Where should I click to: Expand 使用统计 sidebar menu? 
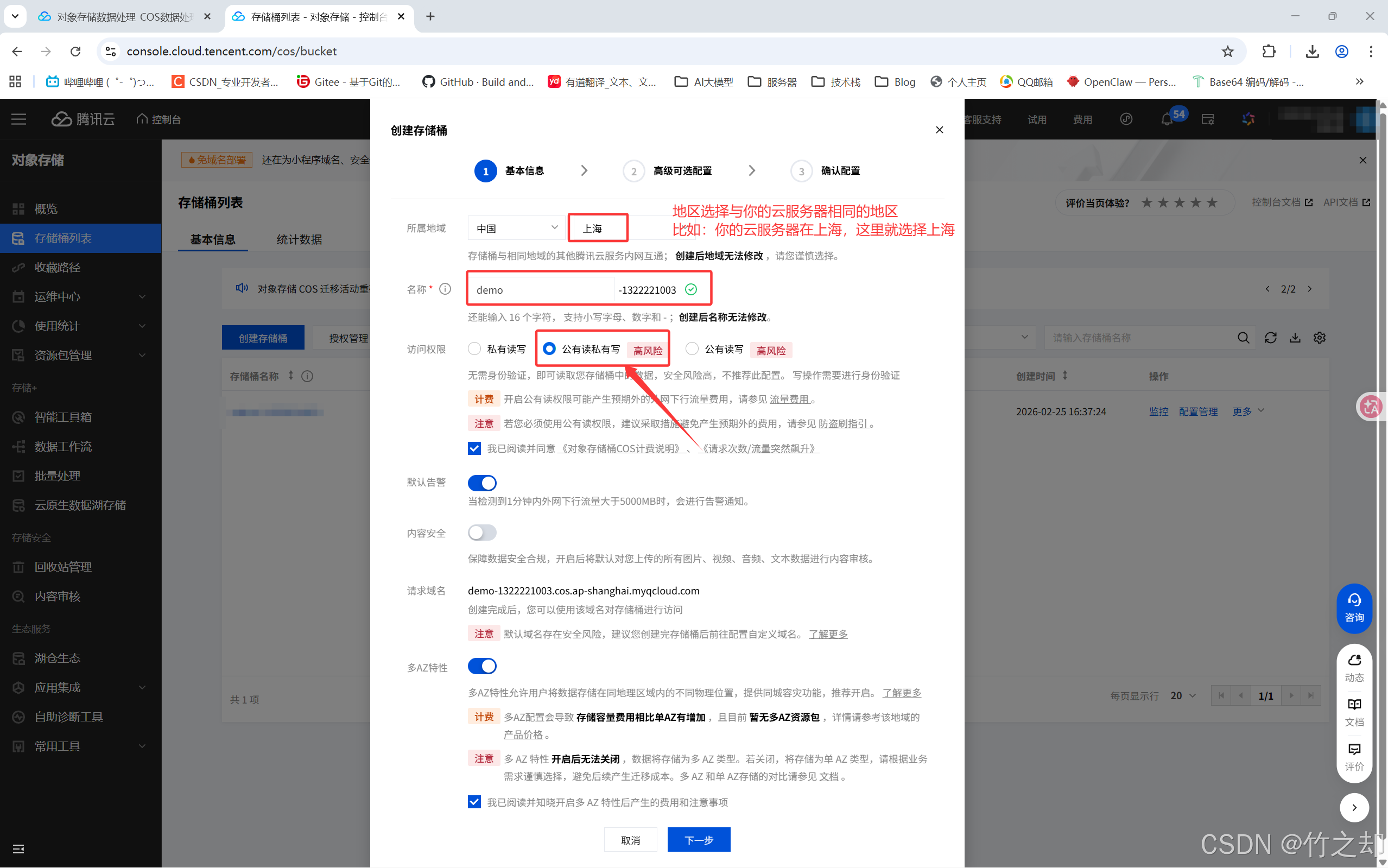tap(80, 326)
